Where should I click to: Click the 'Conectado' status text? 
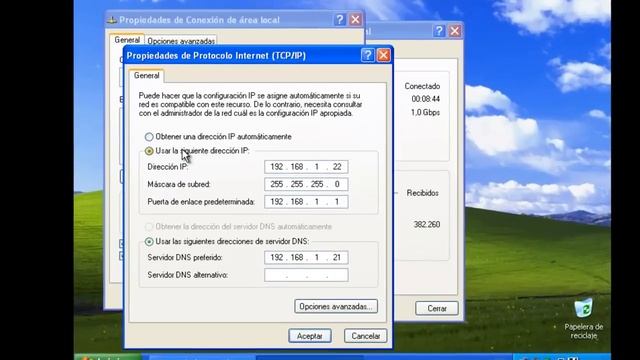pyautogui.click(x=422, y=86)
